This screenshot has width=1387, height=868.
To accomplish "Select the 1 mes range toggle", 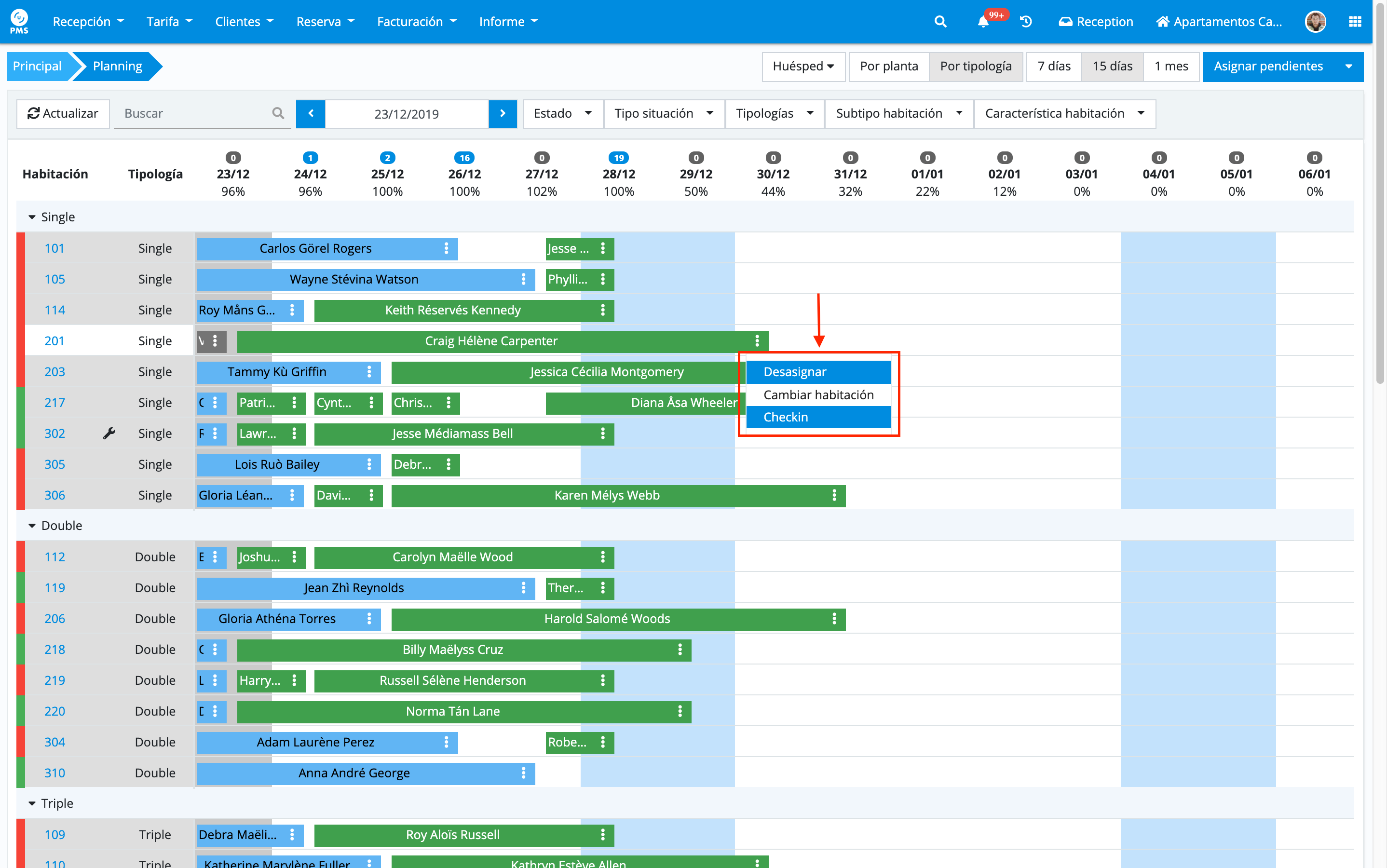I will click(x=1170, y=67).
